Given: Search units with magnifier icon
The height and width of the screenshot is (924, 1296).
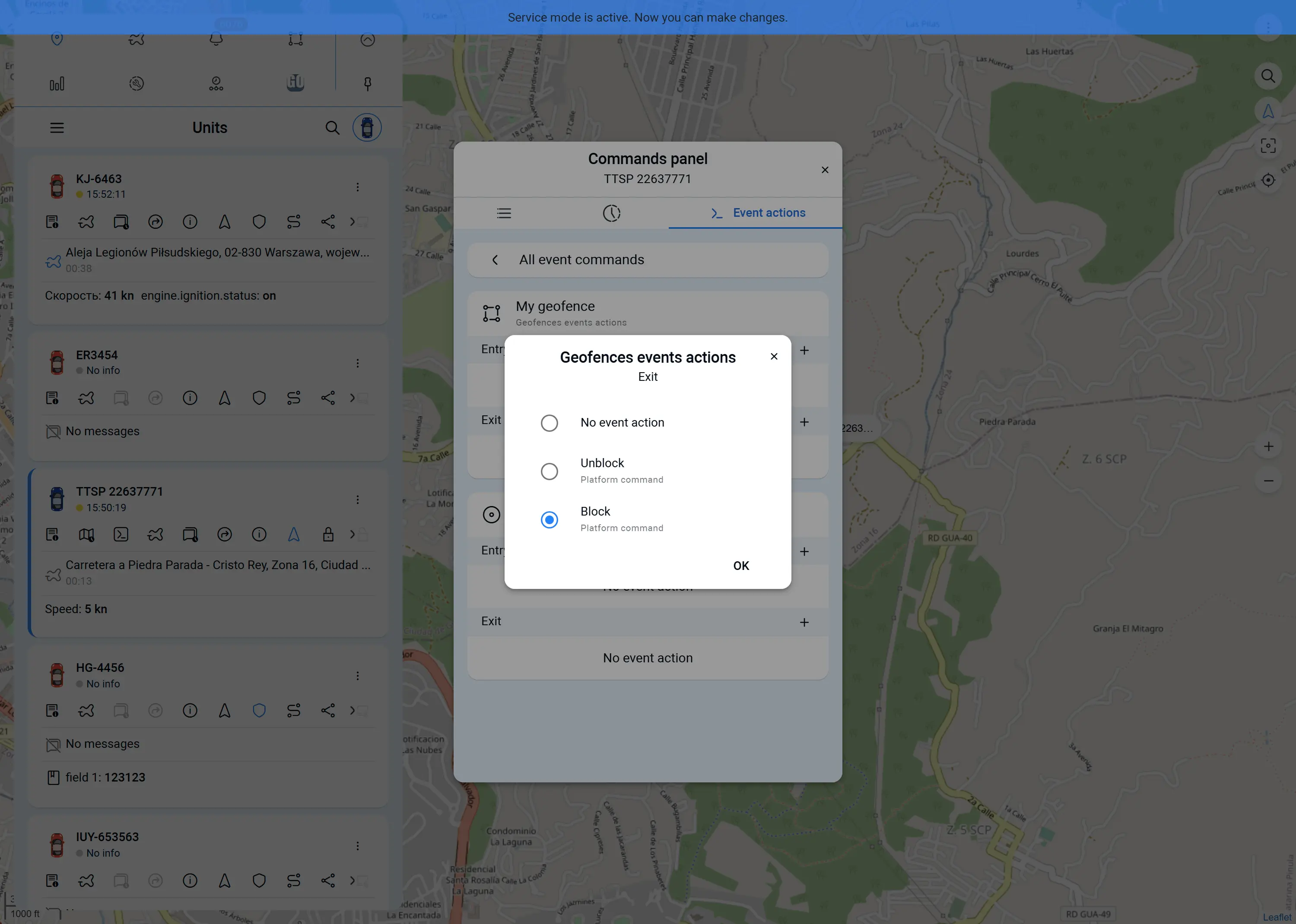Looking at the screenshot, I should 332,127.
